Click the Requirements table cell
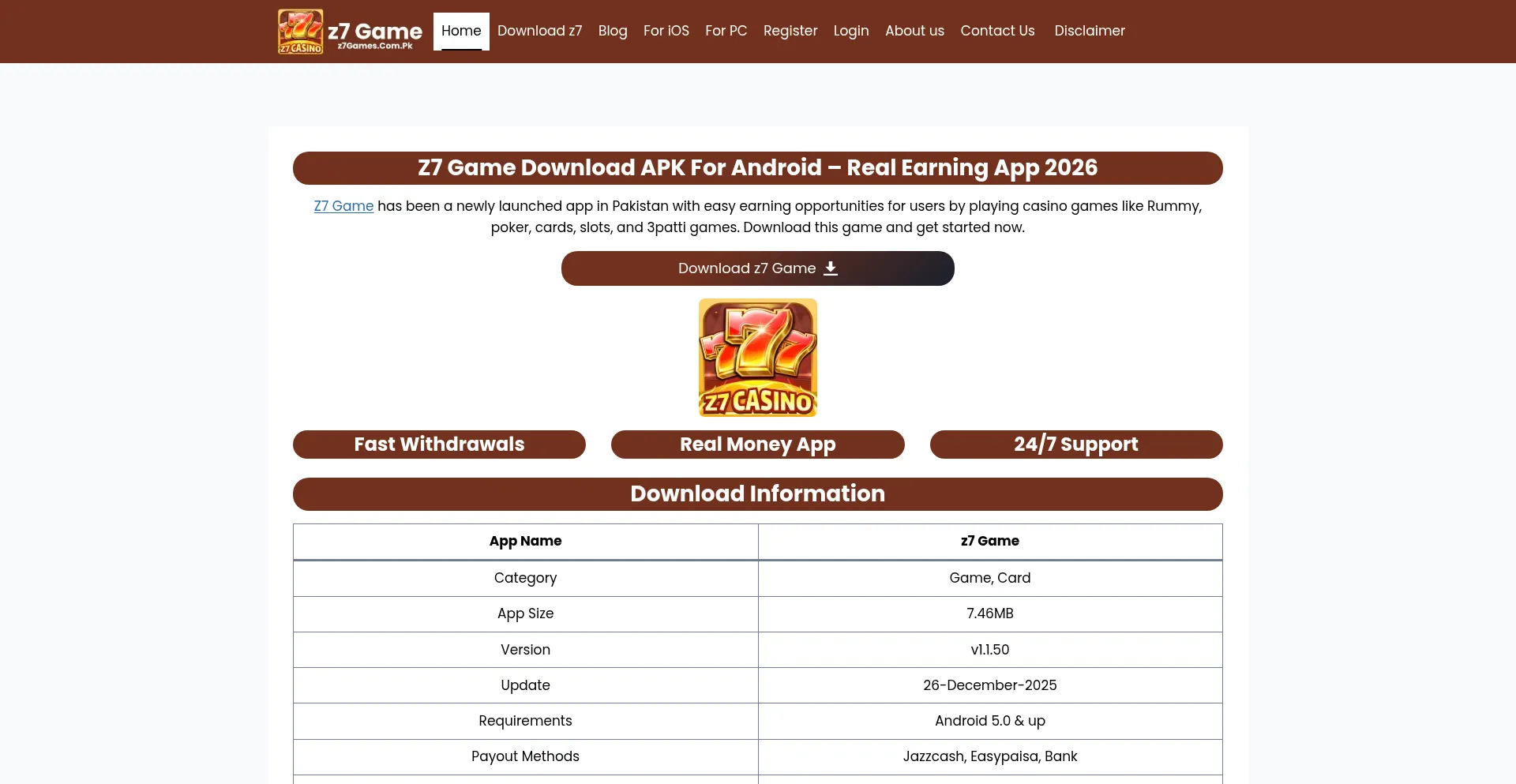 tap(526, 721)
